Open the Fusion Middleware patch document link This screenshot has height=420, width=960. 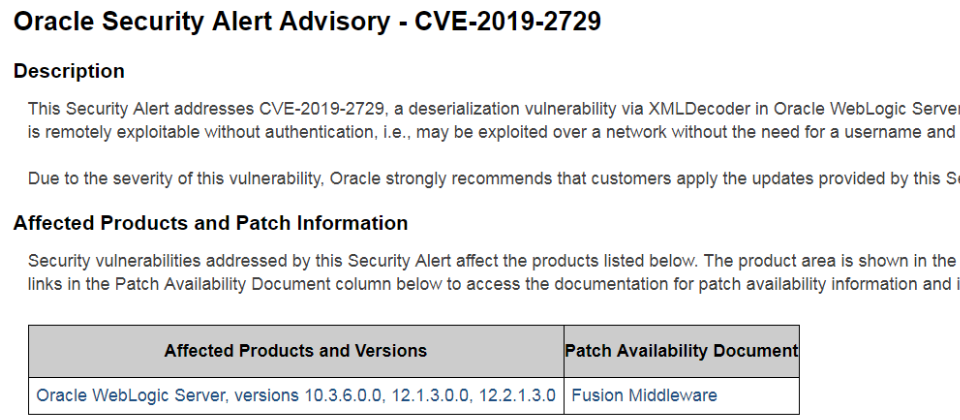pyautogui.click(x=644, y=396)
